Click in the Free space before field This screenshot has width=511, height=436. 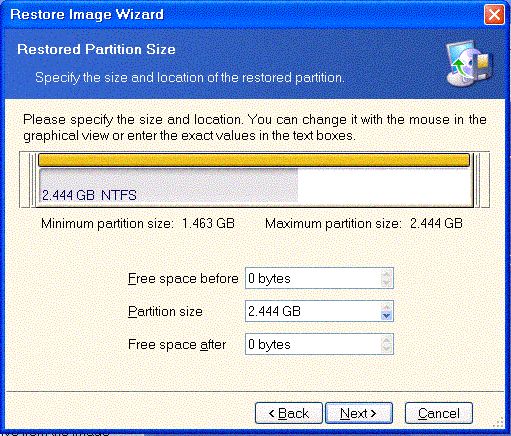click(313, 278)
